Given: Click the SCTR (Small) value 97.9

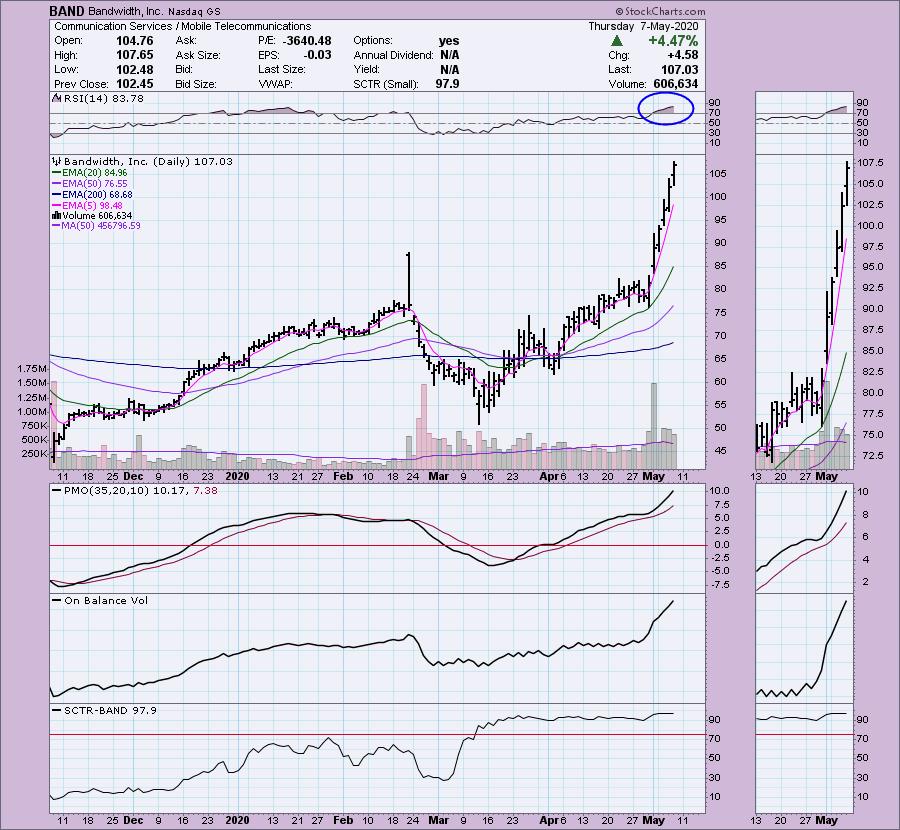Looking at the screenshot, I should point(447,84).
